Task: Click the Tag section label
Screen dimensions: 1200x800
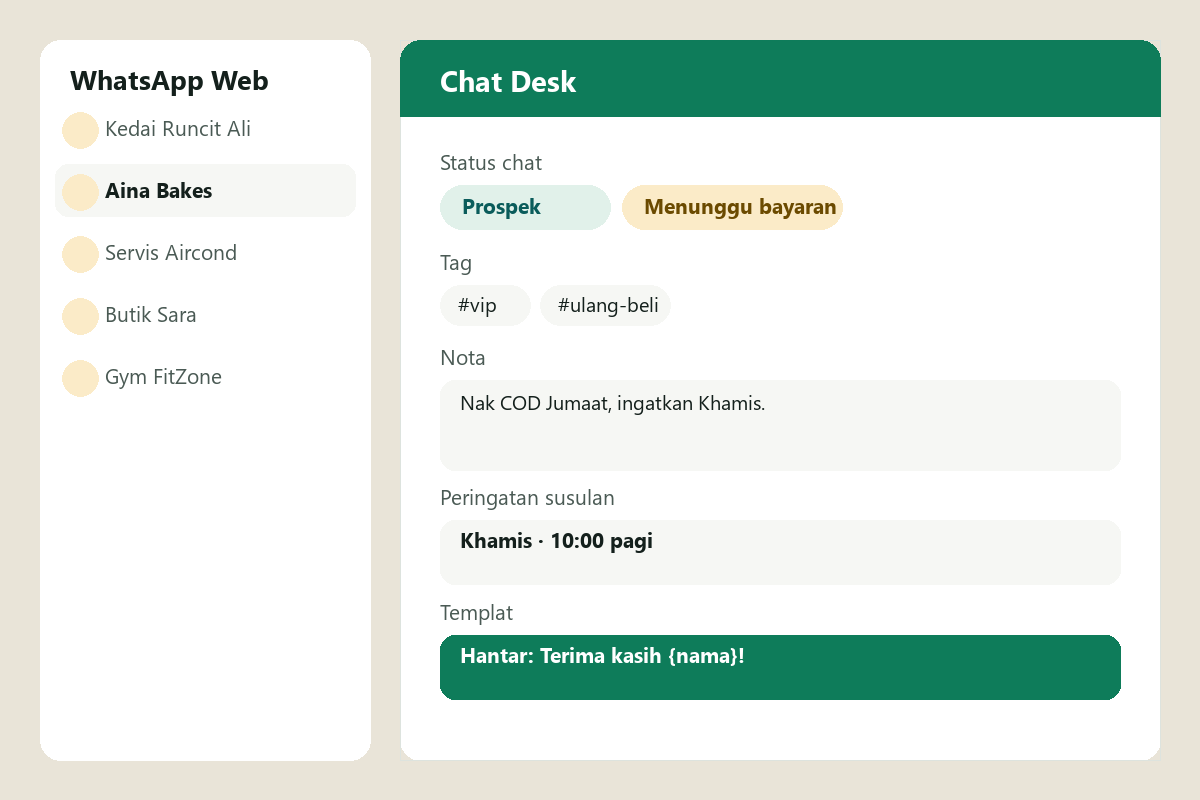Action: tap(456, 263)
